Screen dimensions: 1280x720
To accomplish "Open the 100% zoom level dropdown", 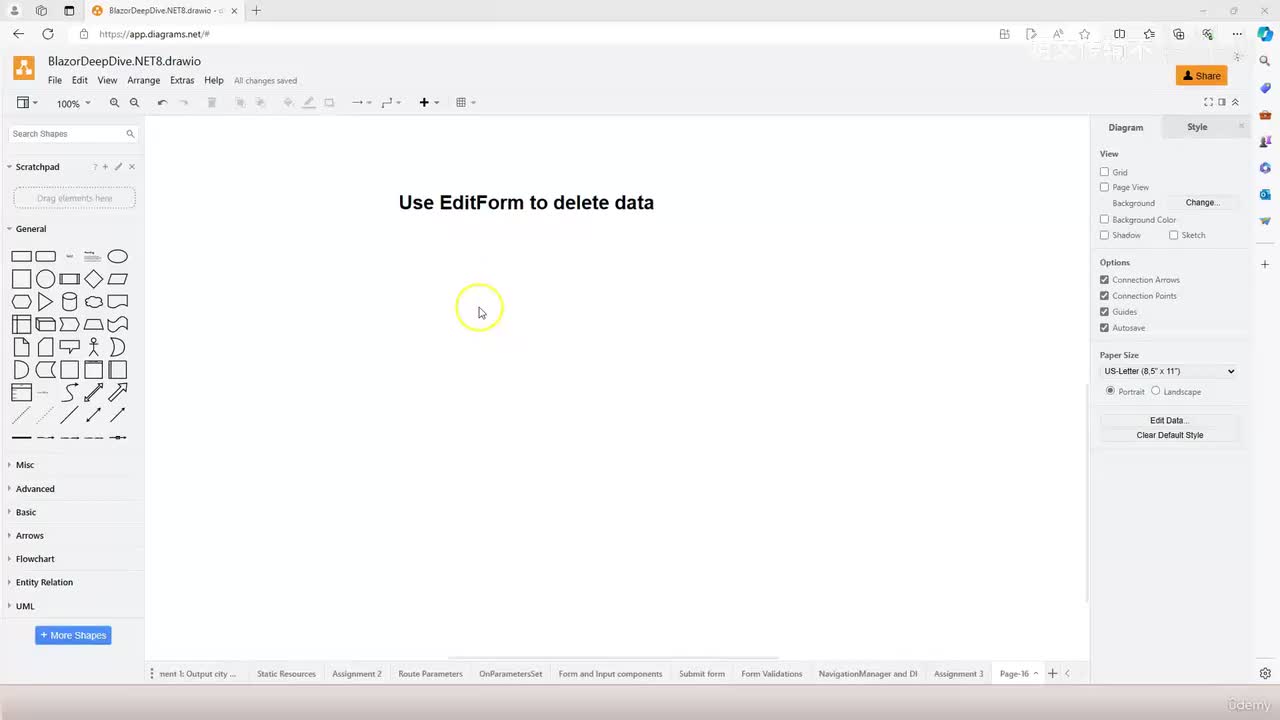I will pos(73,103).
